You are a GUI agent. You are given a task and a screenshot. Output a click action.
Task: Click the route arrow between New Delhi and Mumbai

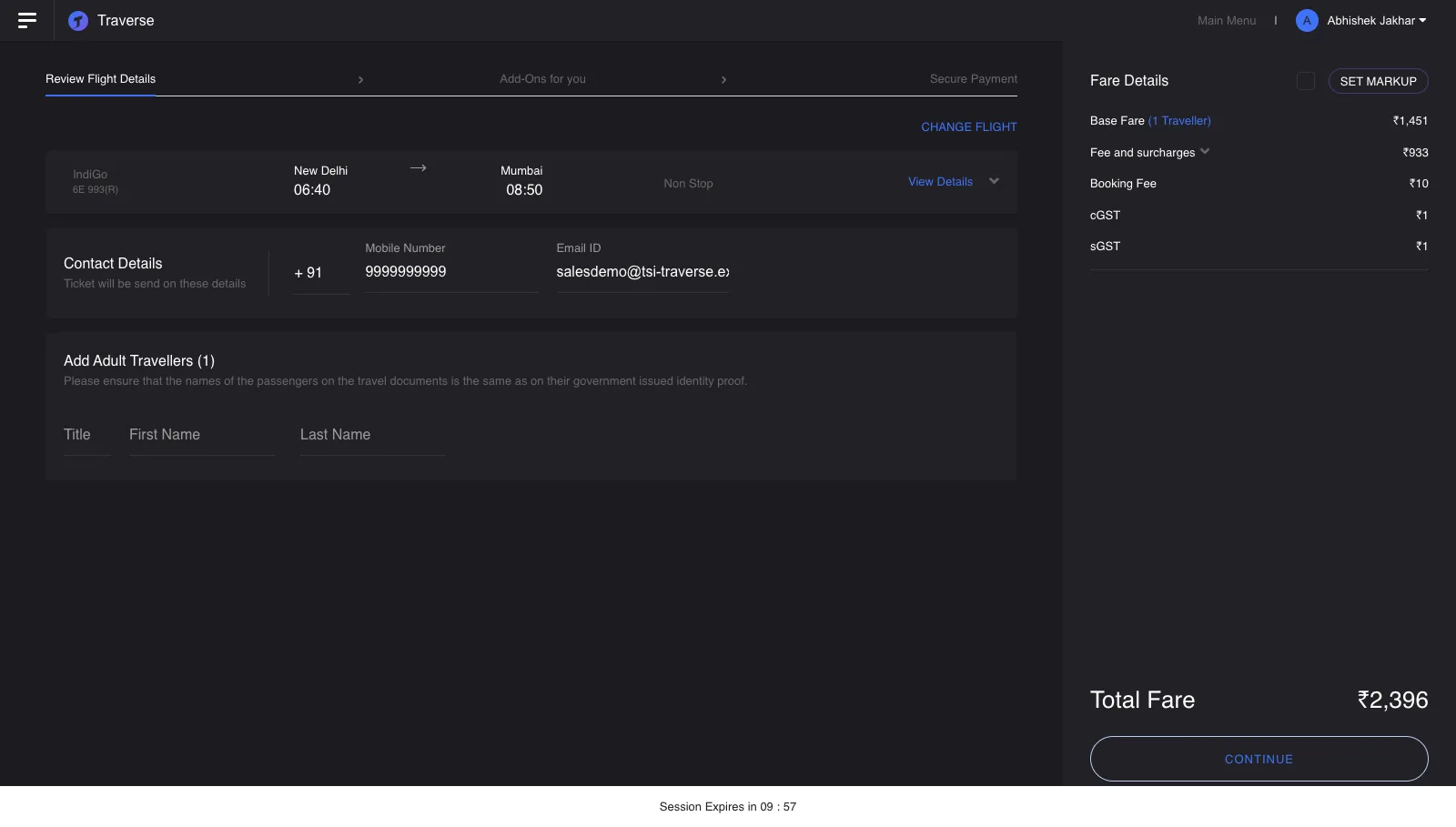pyautogui.click(x=418, y=168)
